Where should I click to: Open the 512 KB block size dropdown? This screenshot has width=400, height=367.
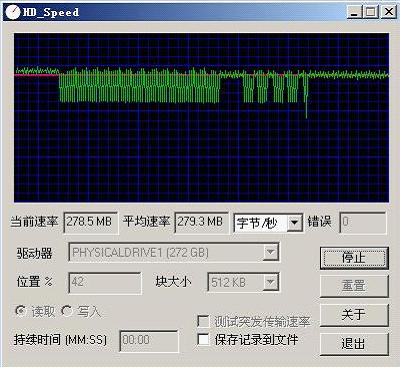(x=270, y=282)
